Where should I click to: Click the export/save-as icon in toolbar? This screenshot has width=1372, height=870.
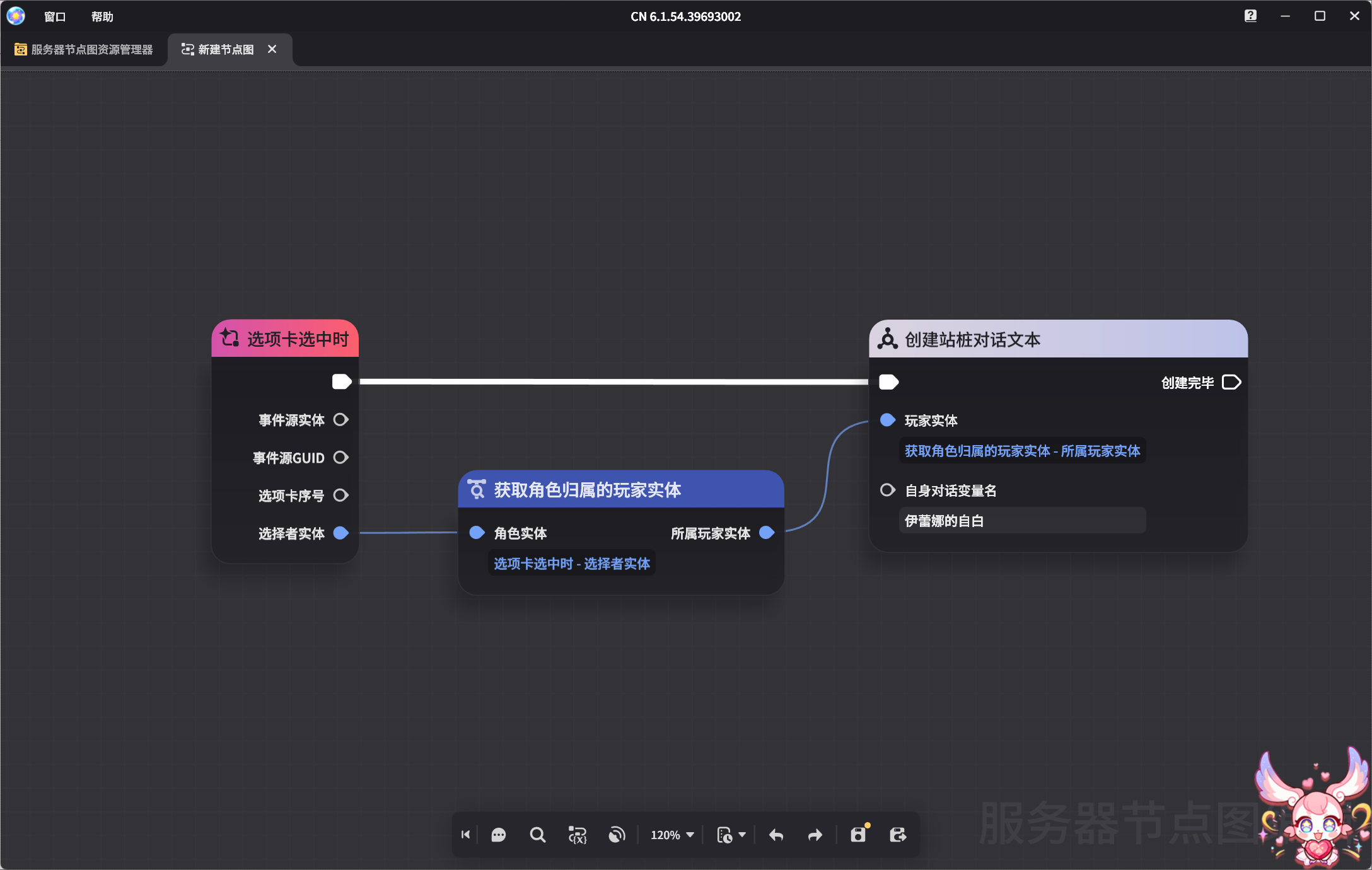pos(898,835)
